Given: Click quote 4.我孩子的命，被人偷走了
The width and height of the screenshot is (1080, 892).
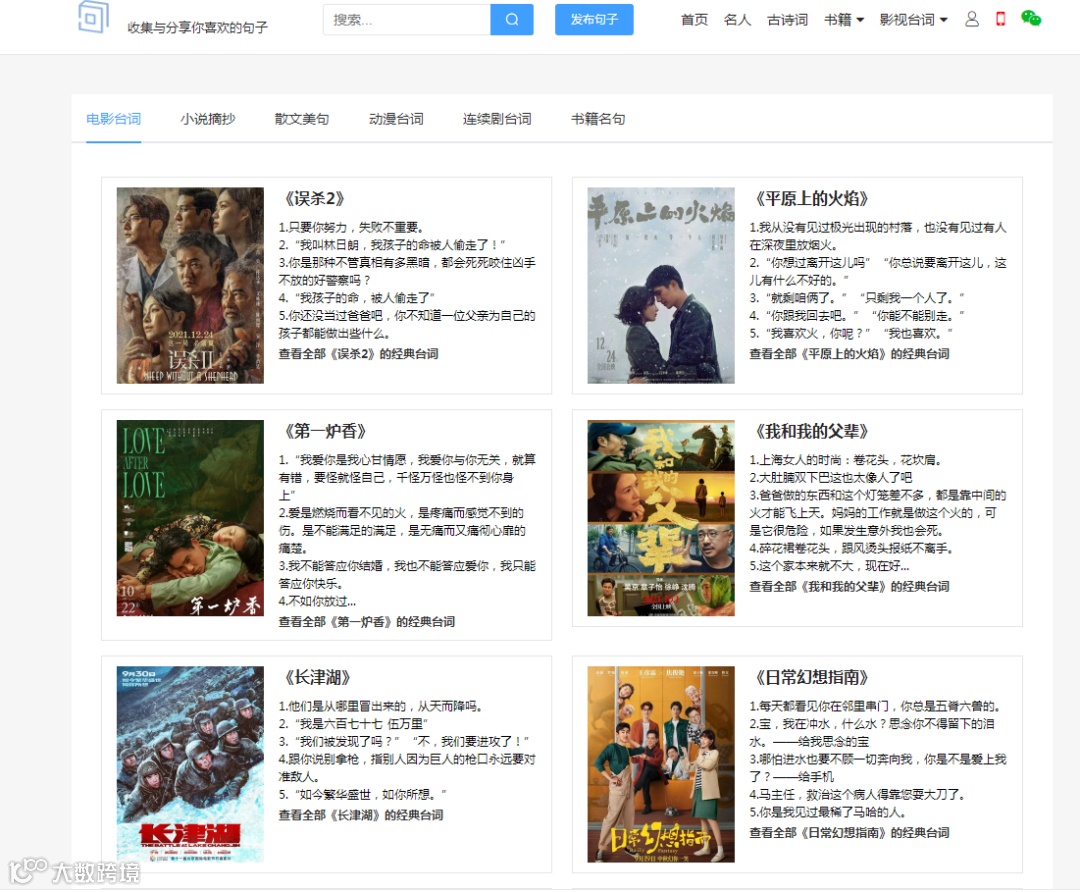Looking at the screenshot, I should tap(357, 298).
